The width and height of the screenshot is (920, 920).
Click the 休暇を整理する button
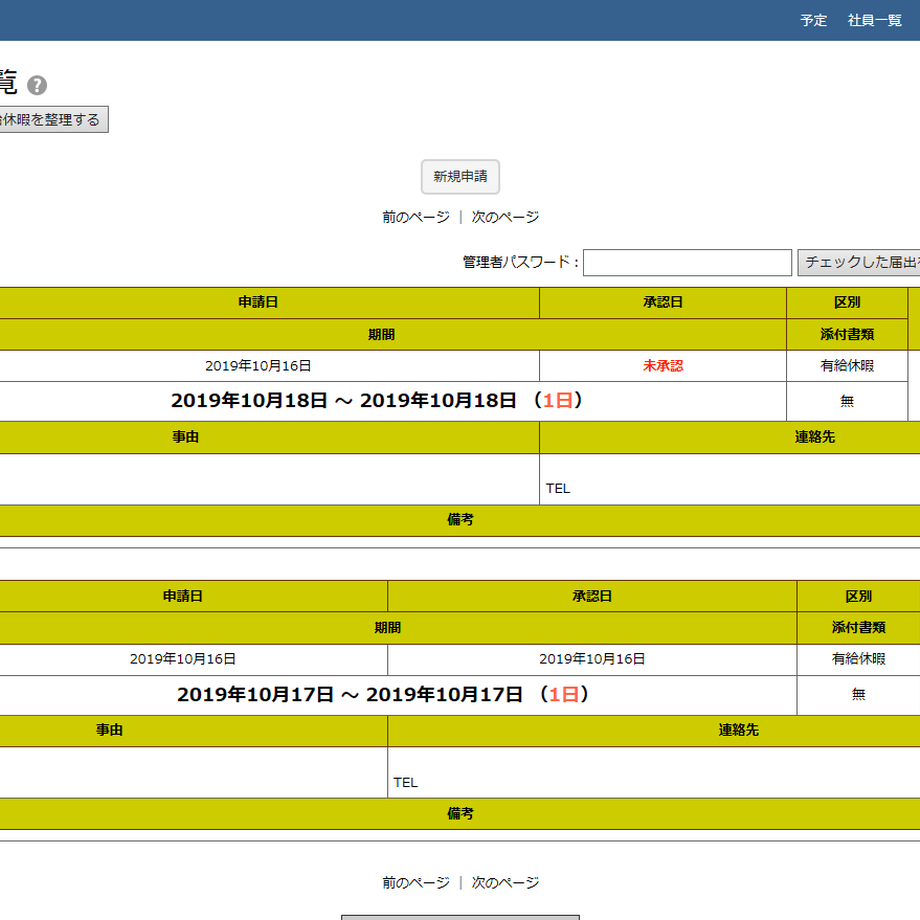click(x=53, y=120)
